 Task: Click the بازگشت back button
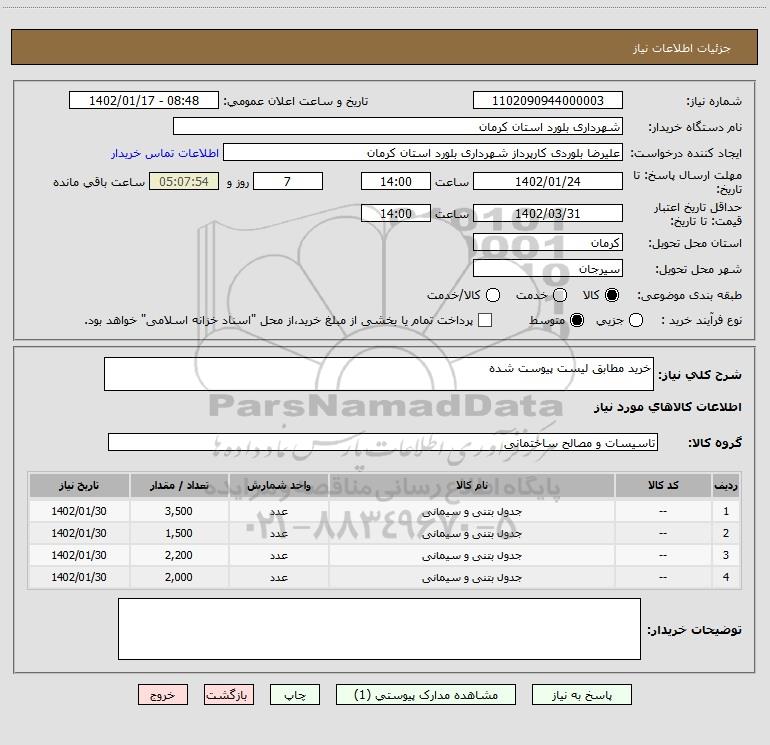click(229, 694)
